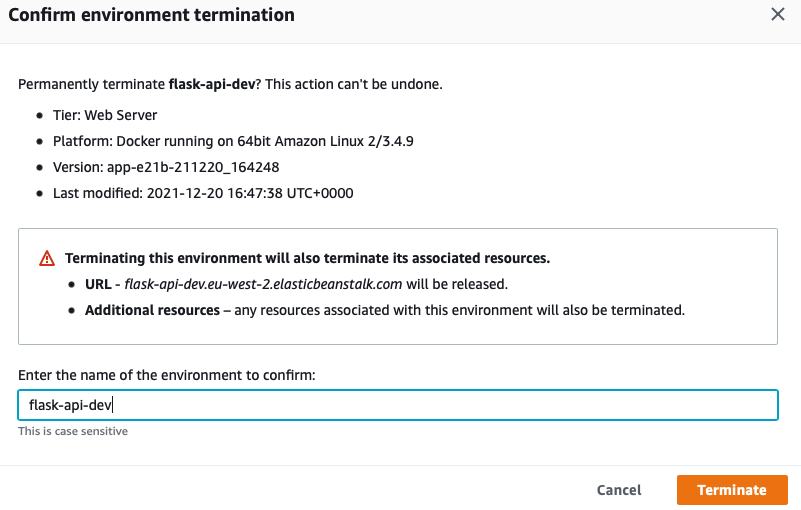Focus the environment name input field

tap(397, 405)
